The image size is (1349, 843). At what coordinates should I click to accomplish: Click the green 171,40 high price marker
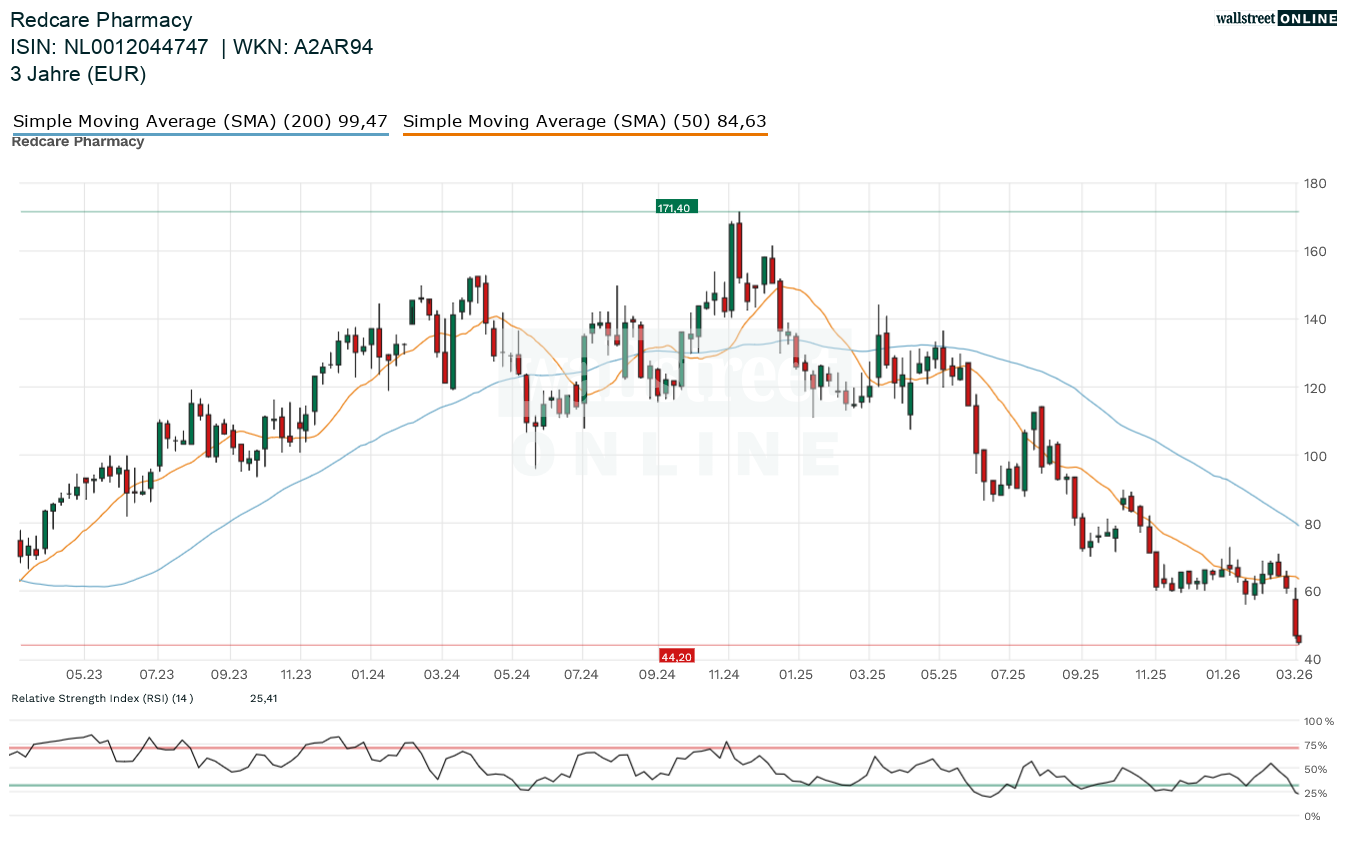click(676, 207)
